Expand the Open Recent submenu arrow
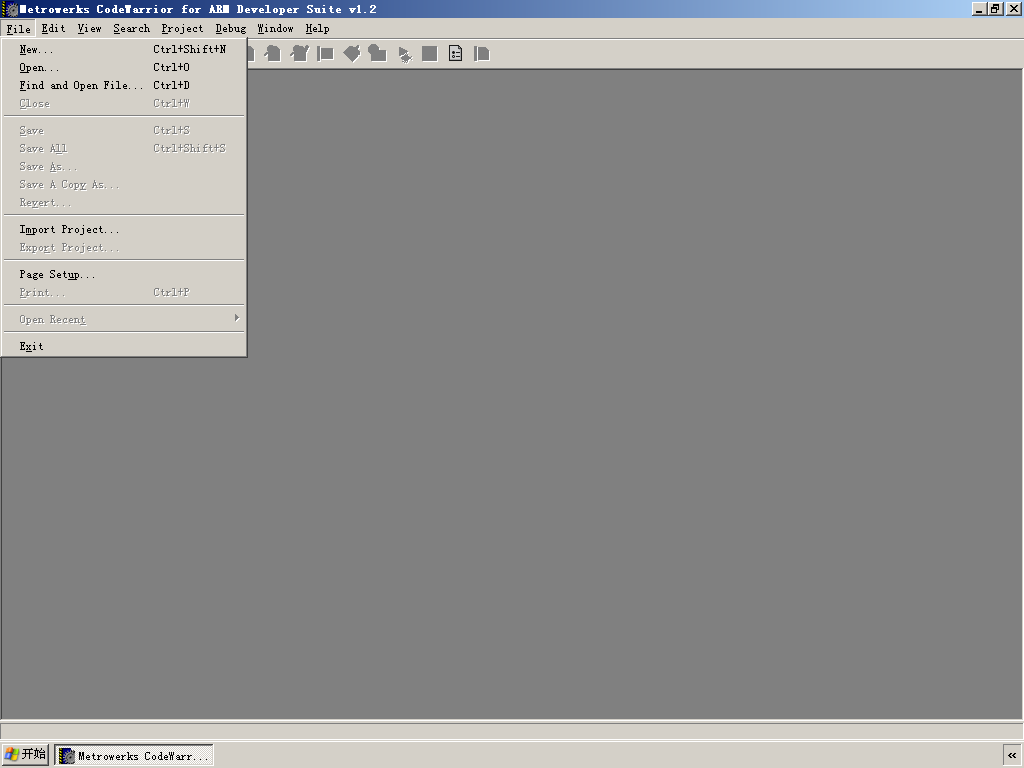 click(x=236, y=318)
